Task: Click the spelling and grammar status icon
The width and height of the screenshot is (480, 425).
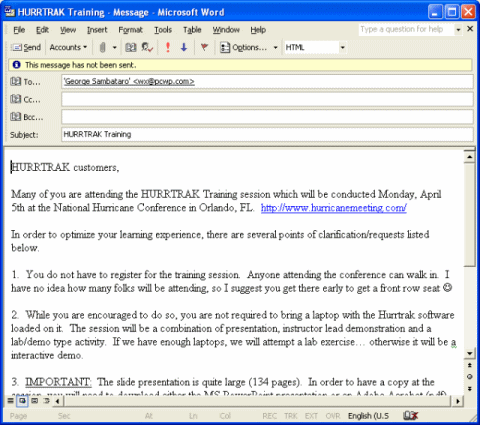Action: tap(410, 416)
